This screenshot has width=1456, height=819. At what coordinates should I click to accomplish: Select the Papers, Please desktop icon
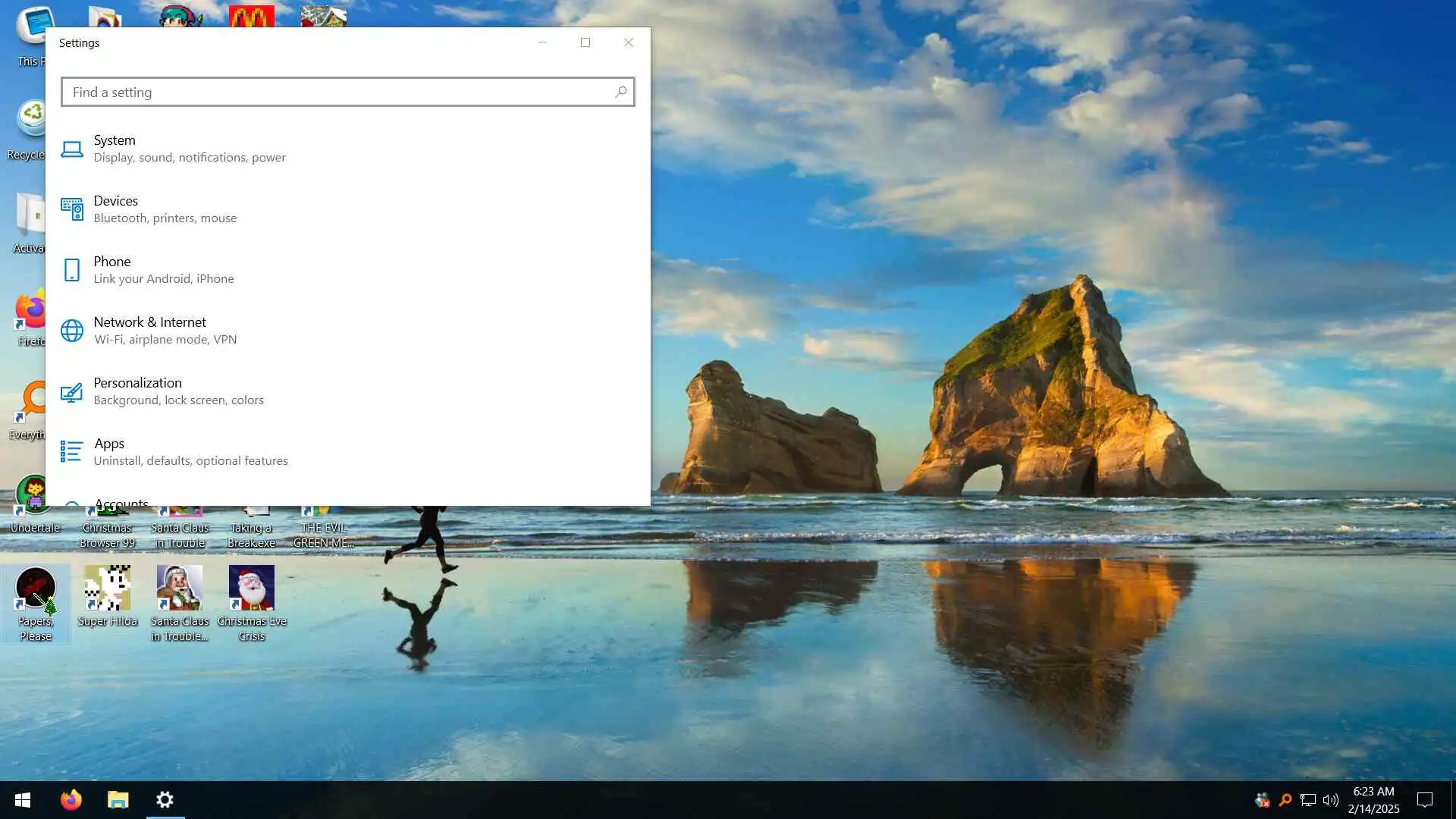click(36, 588)
